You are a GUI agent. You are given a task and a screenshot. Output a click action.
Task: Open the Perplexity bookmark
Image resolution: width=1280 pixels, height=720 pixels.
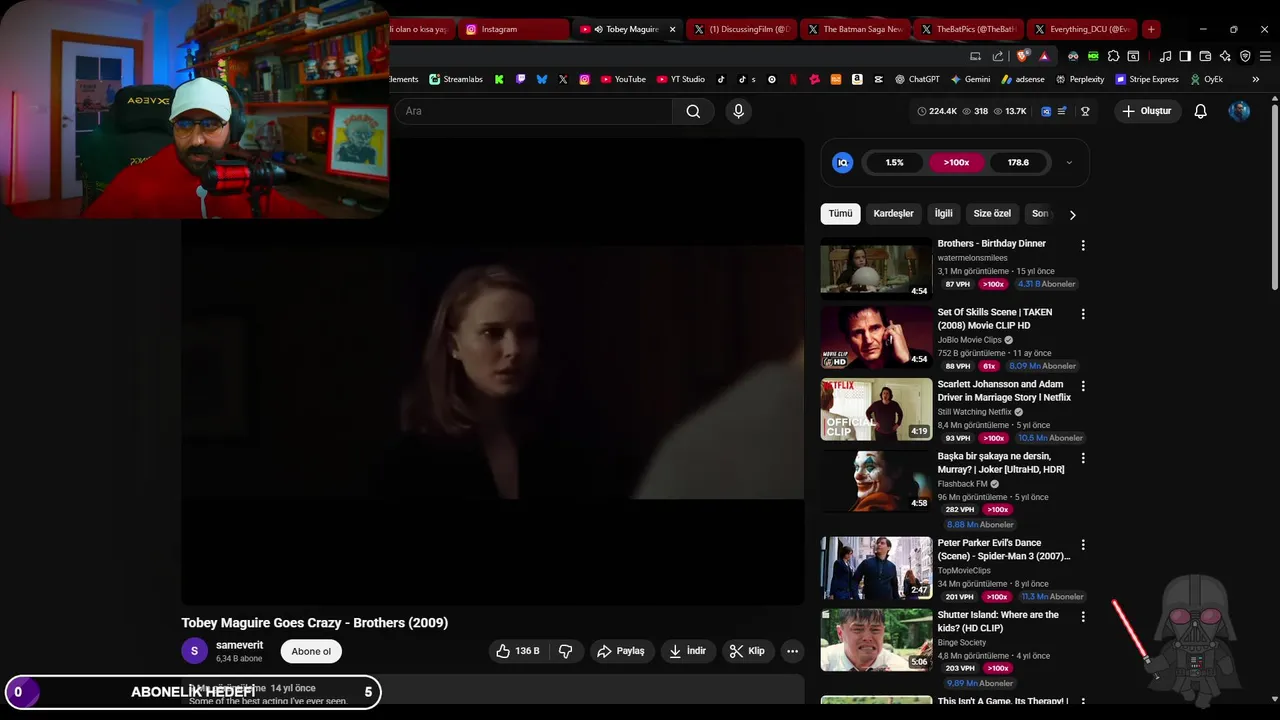pyautogui.click(x=1080, y=79)
